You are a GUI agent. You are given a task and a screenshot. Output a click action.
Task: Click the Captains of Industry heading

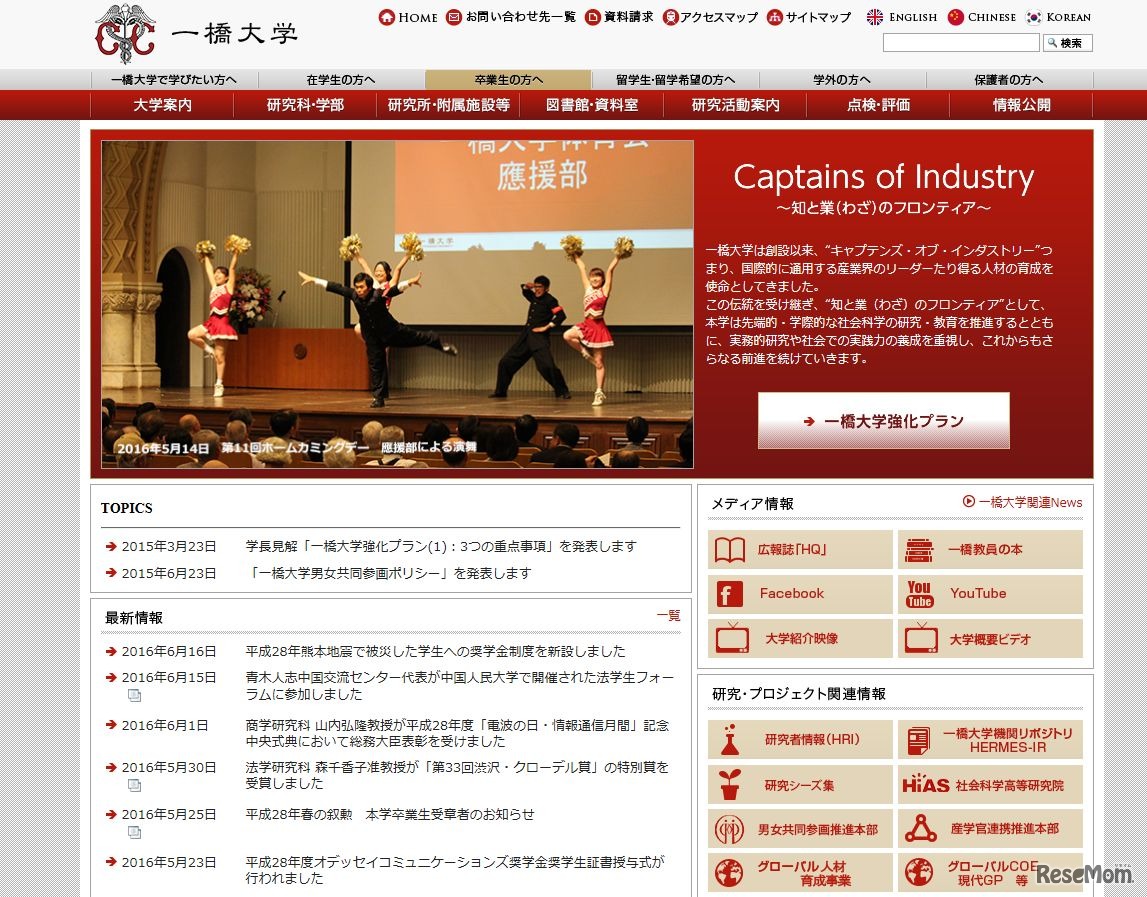click(x=884, y=176)
